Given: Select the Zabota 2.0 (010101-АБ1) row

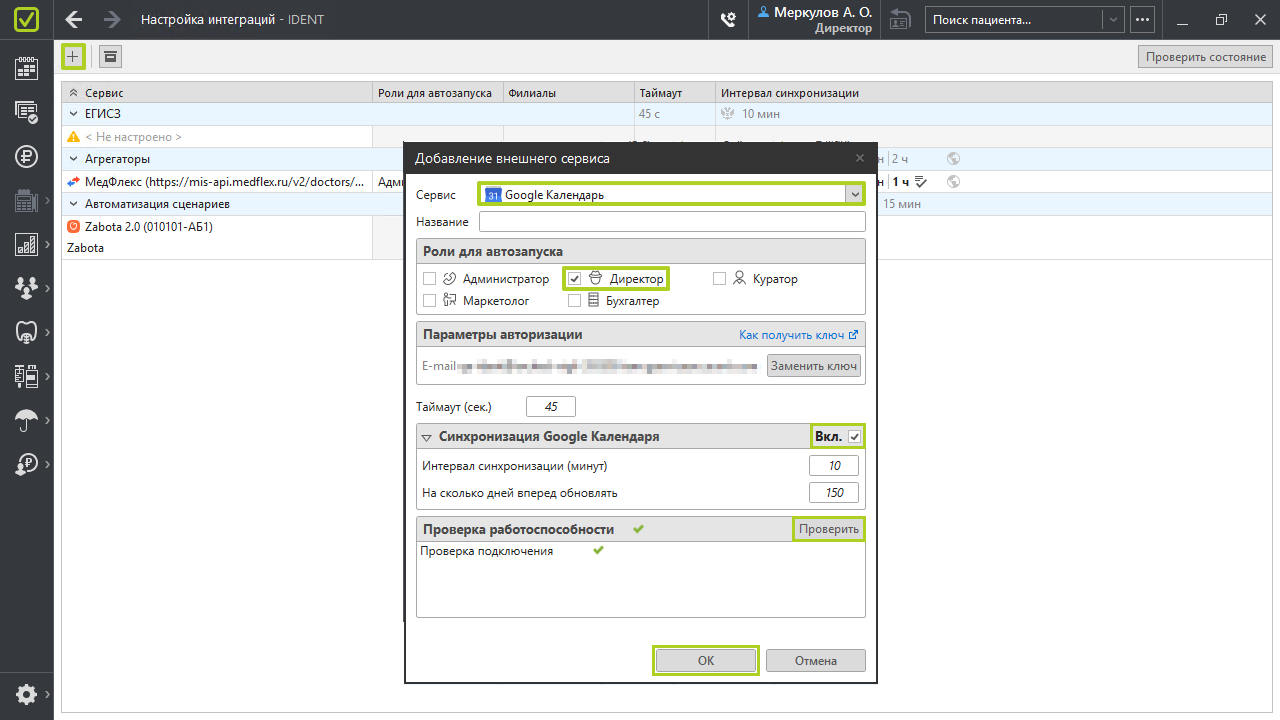Looking at the screenshot, I should pyautogui.click(x=219, y=227).
